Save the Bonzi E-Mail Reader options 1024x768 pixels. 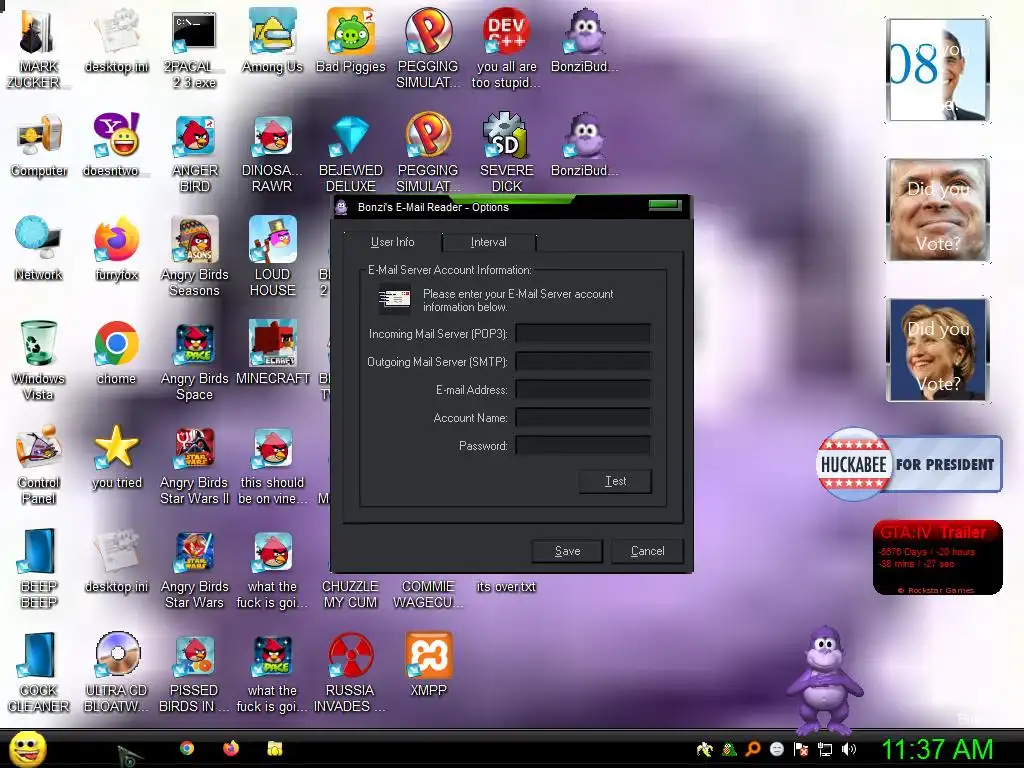coord(568,551)
